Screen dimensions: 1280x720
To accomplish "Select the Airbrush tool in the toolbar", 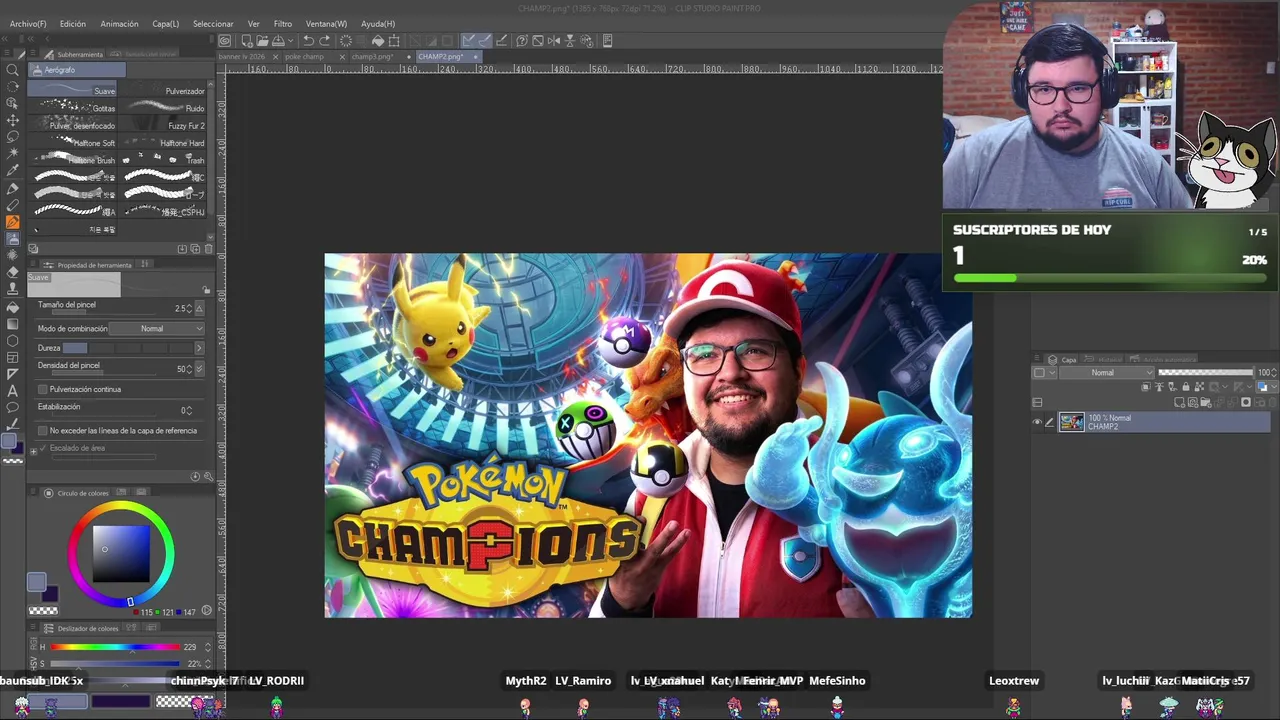I will click(x=13, y=239).
